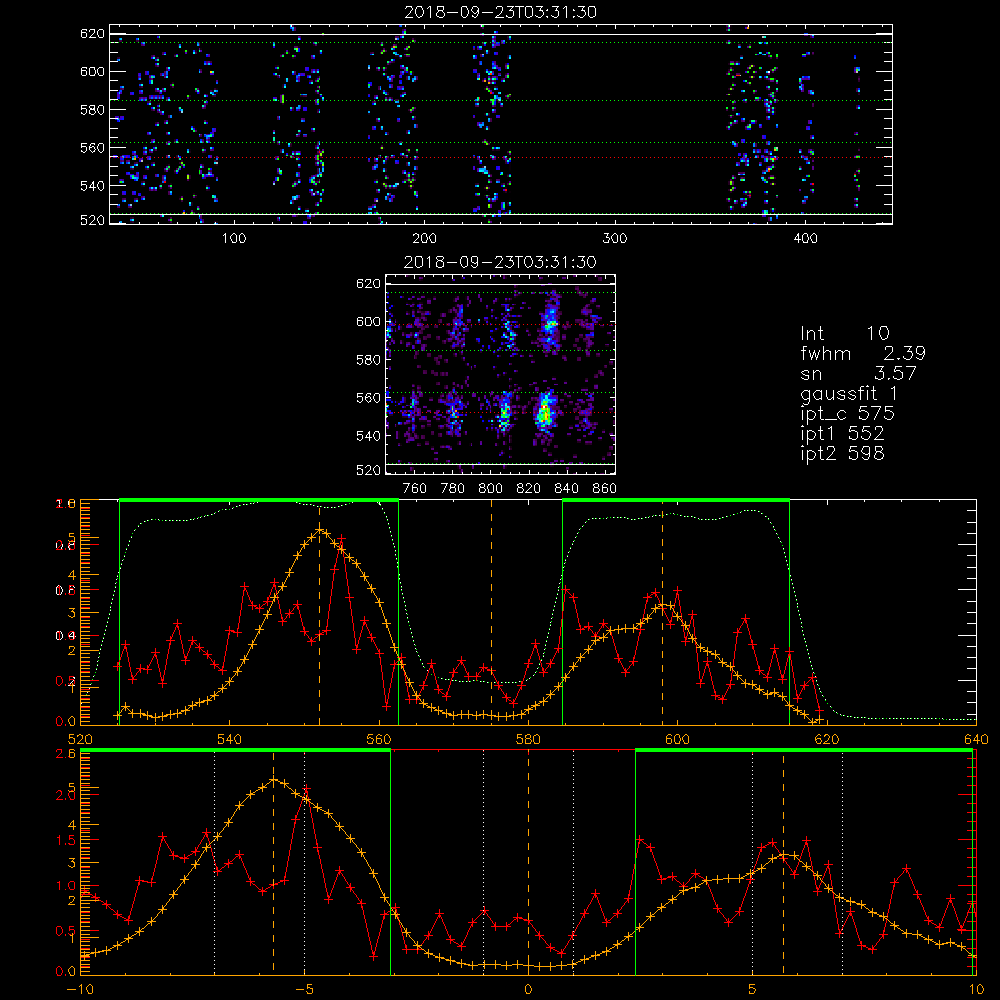This screenshot has width=1000, height=1000.
Task: Click x-axis label 580 on profile plot
Action: click(x=528, y=739)
